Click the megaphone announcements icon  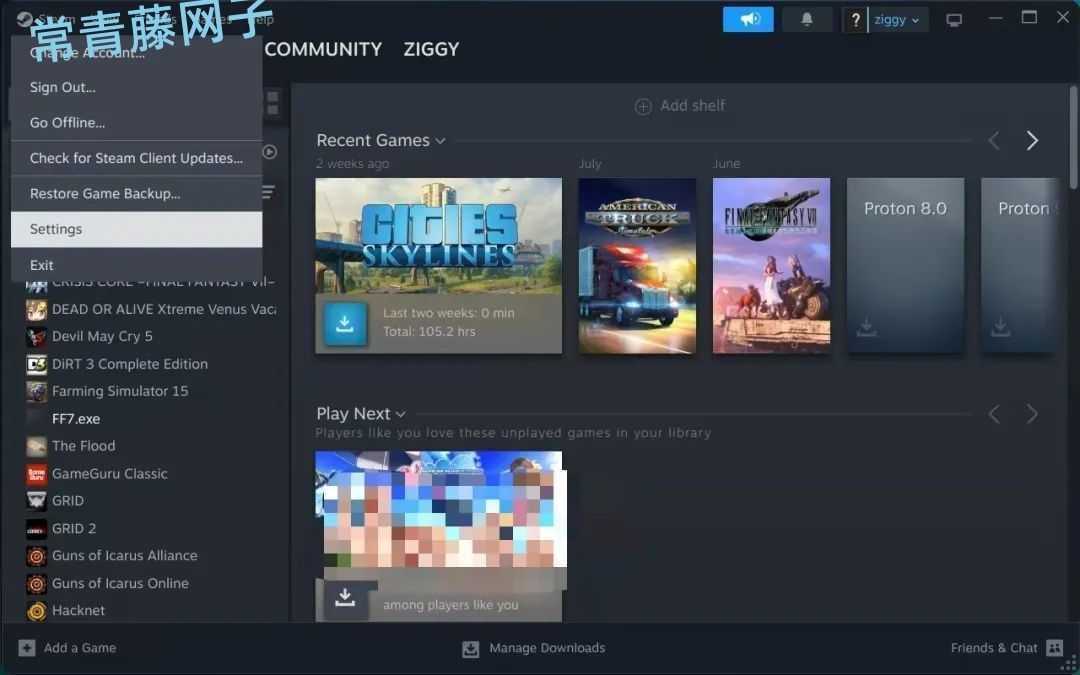748,19
